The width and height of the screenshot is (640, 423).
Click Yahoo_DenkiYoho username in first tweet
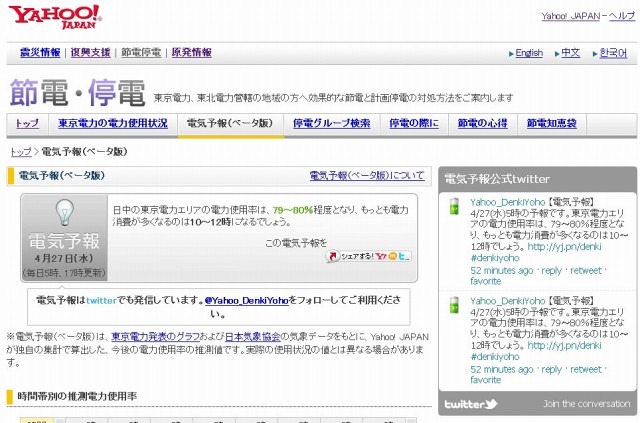[507, 202]
